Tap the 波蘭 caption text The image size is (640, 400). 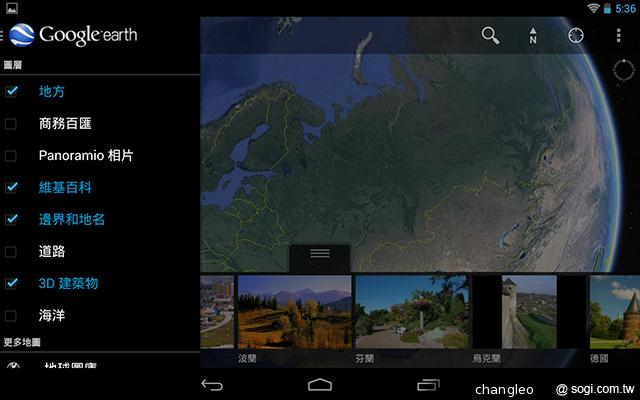coord(247,359)
